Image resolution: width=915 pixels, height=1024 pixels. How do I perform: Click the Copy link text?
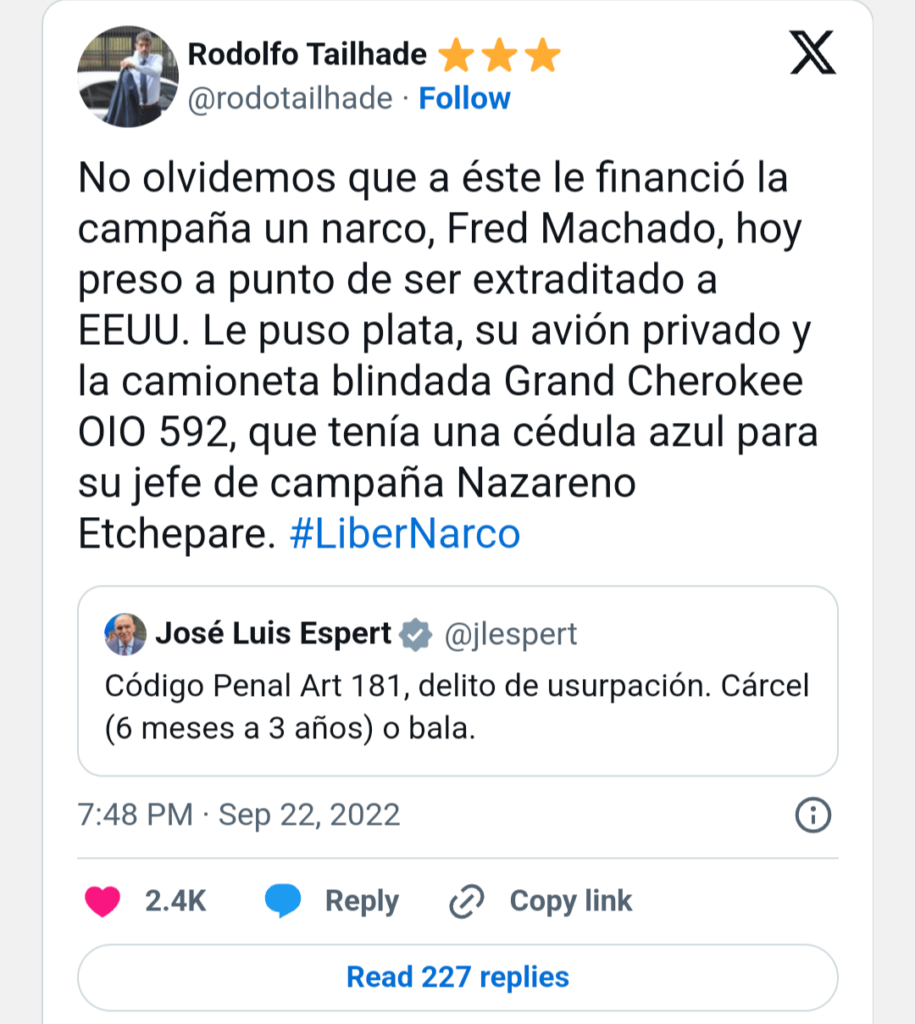570,901
